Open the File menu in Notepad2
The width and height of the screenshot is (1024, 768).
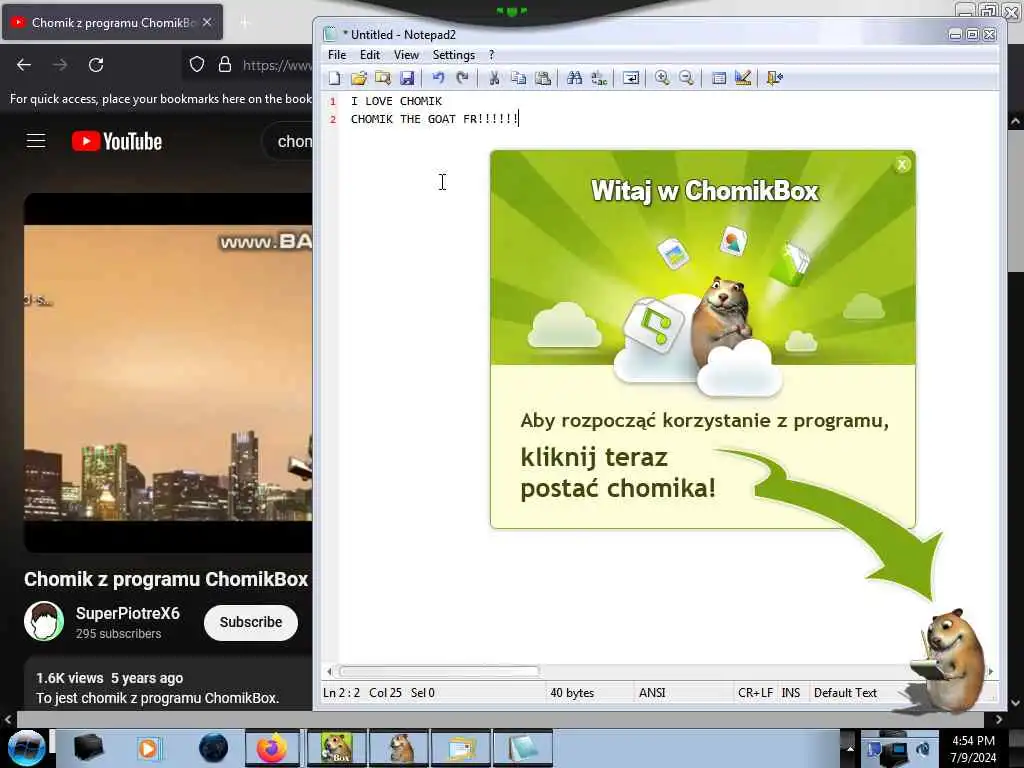point(337,55)
